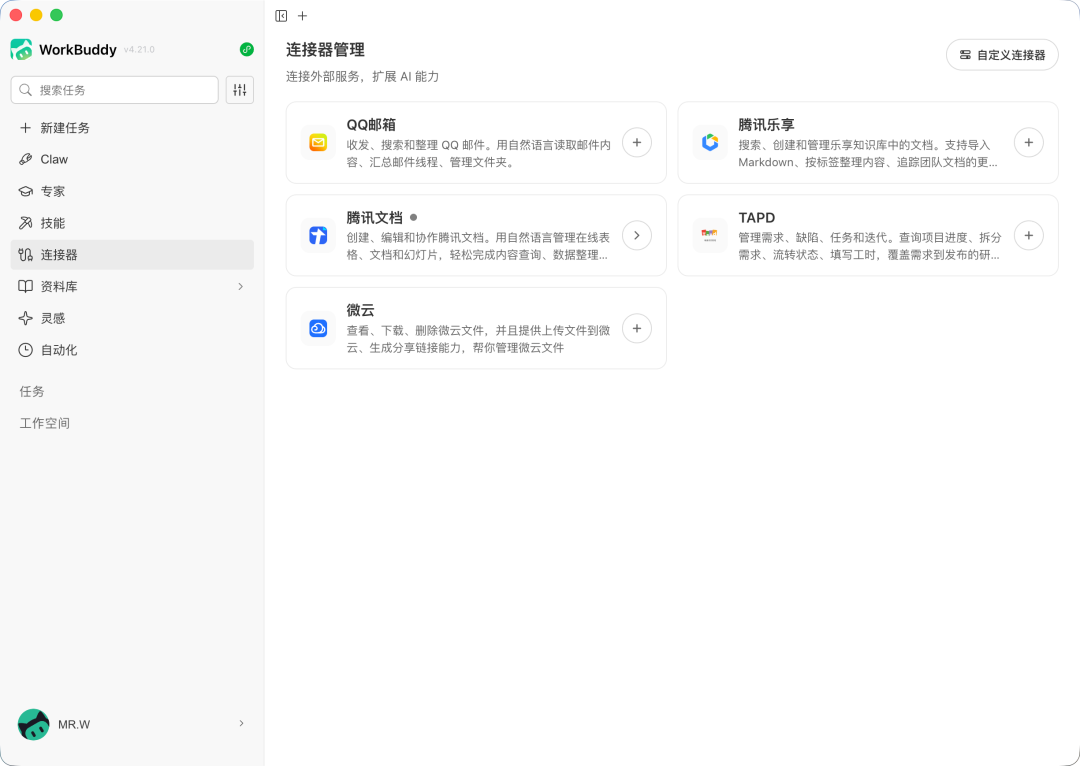Click the MR.W user avatar
Screen dimensions: 1080x766
click(33, 724)
